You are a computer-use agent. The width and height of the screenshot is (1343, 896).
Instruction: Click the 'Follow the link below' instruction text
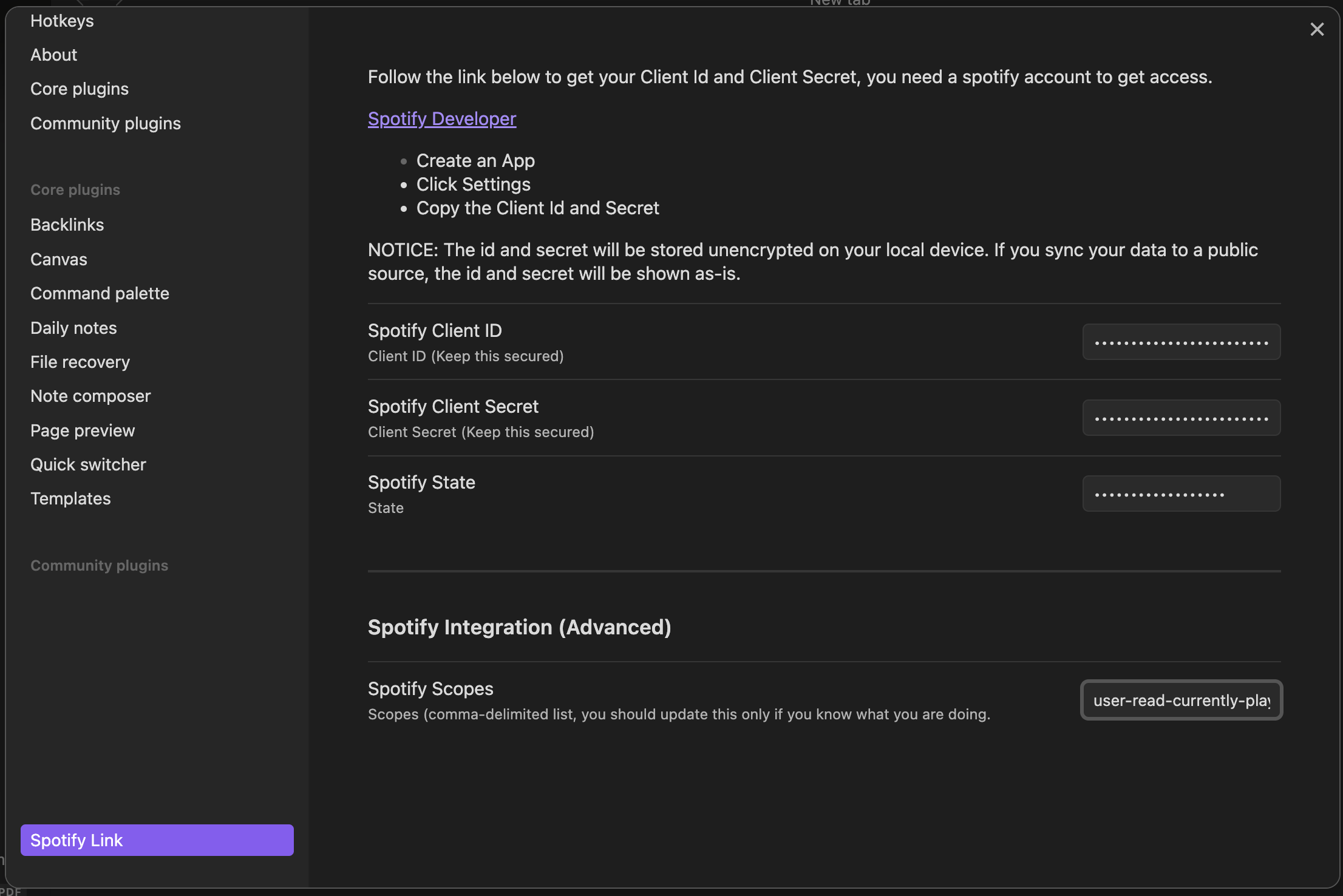pyautogui.click(x=790, y=77)
